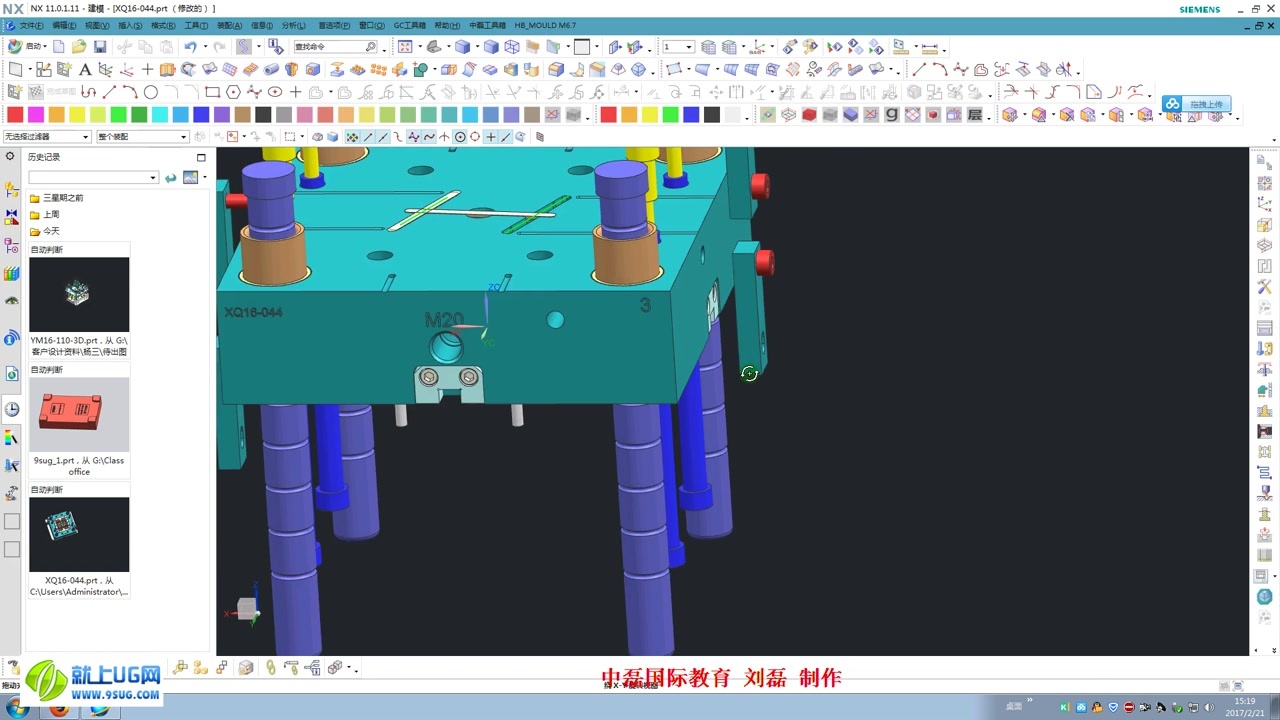The image size is (1280, 720).
Task: Click the refresh arrow in history panel
Action: point(170,177)
